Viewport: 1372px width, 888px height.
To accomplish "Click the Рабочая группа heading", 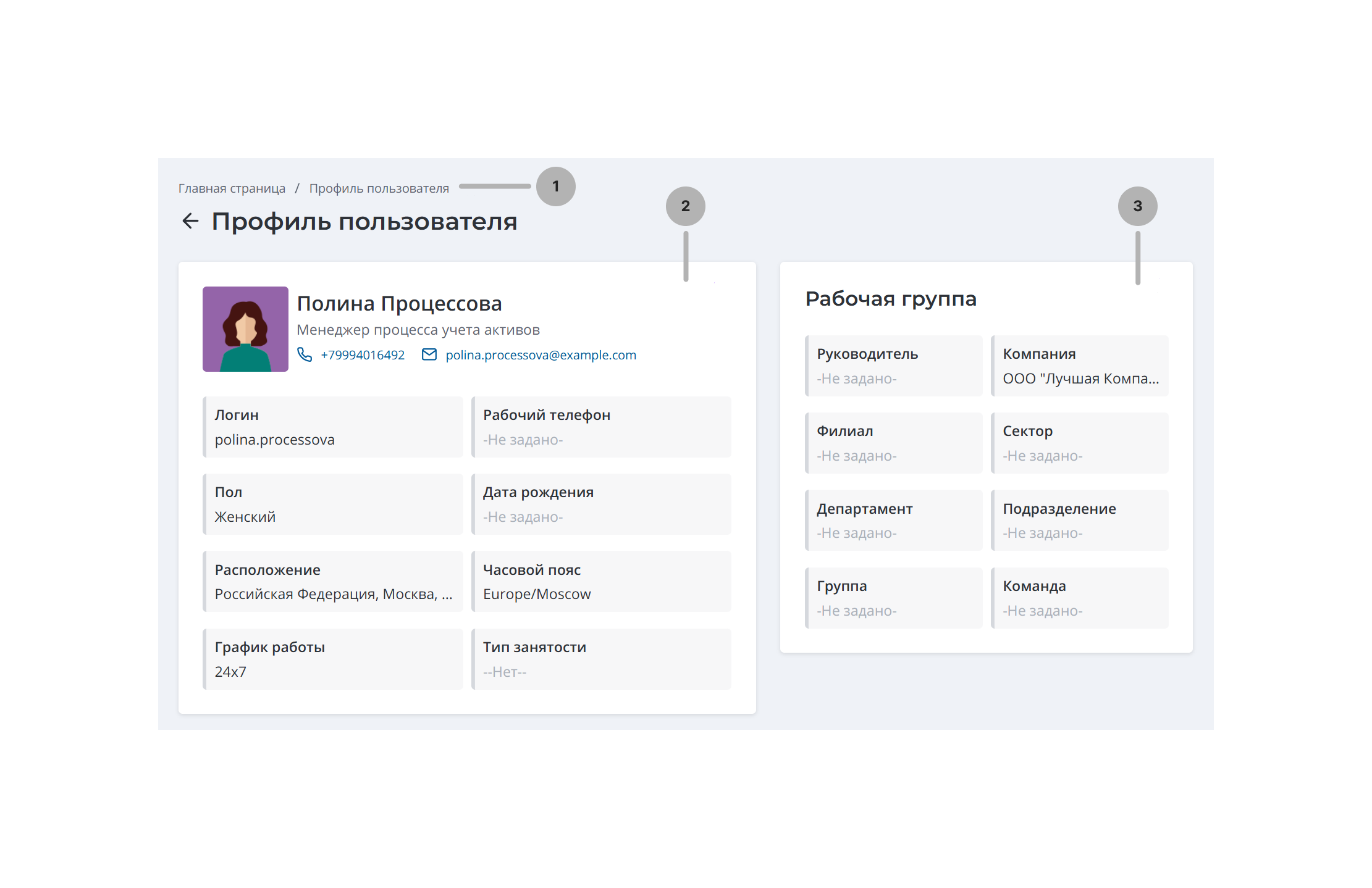I will click(x=891, y=299).
